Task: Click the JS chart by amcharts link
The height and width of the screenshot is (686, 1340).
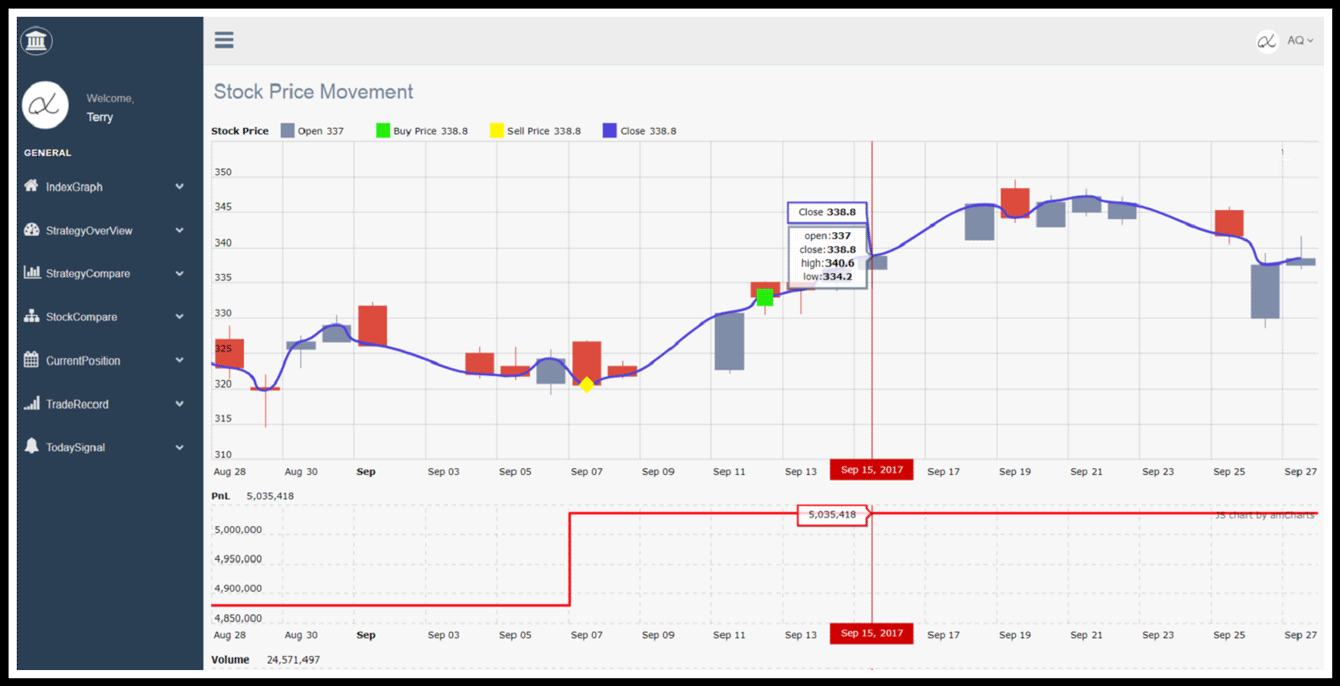Action: 1265,515
